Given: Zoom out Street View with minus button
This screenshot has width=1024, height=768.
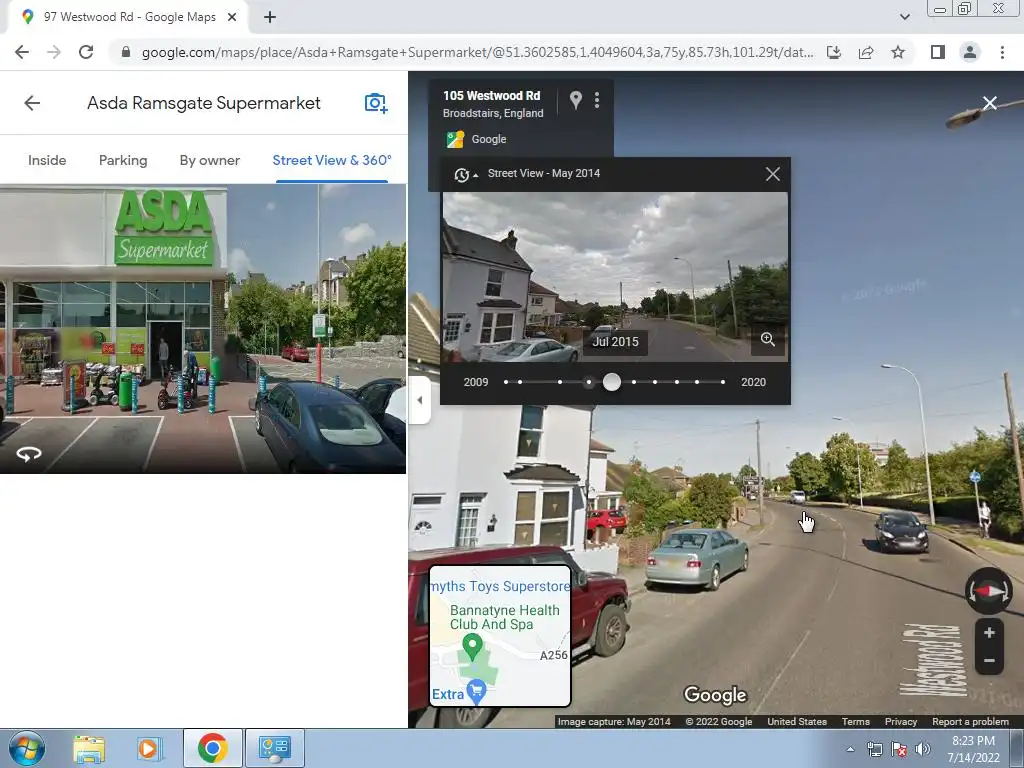Looking at the screenshot, I should point(989,660).
